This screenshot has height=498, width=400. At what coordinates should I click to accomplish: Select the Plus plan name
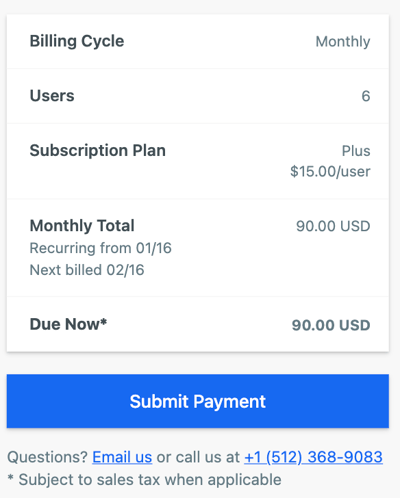coord(356,151)
